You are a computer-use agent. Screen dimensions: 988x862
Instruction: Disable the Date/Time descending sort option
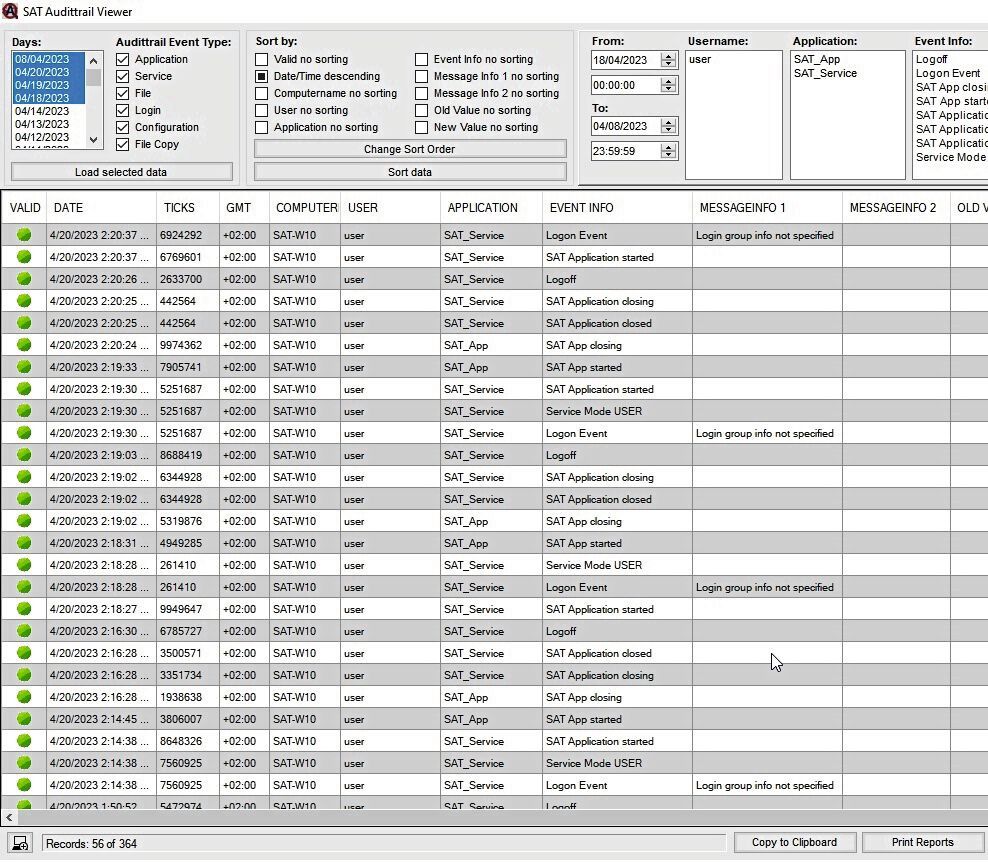click(260, 76)
